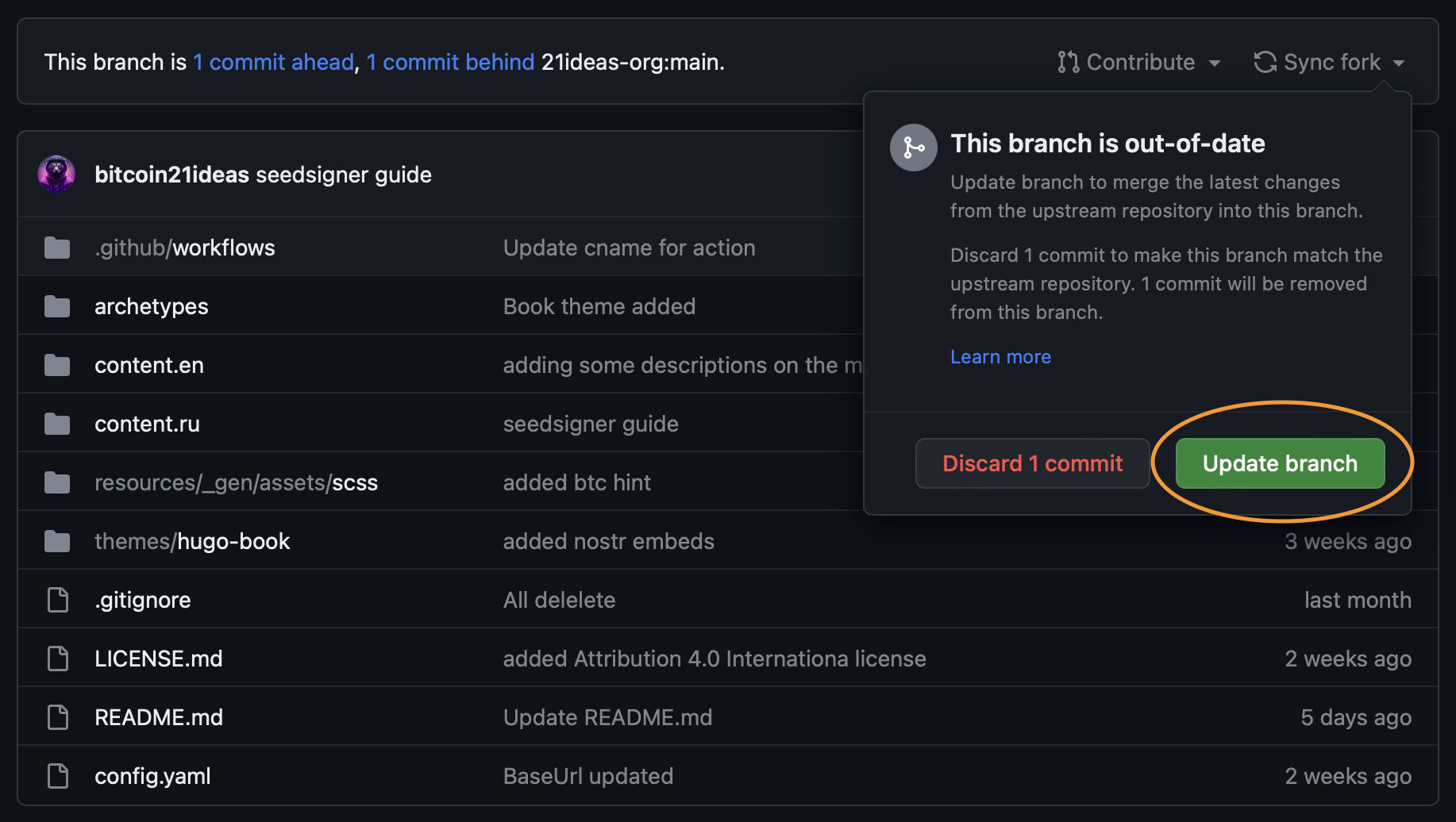Click the LICENSE.md file icon
The width and height of the screenshot is (1456, 822).
(x=58, y=659)
